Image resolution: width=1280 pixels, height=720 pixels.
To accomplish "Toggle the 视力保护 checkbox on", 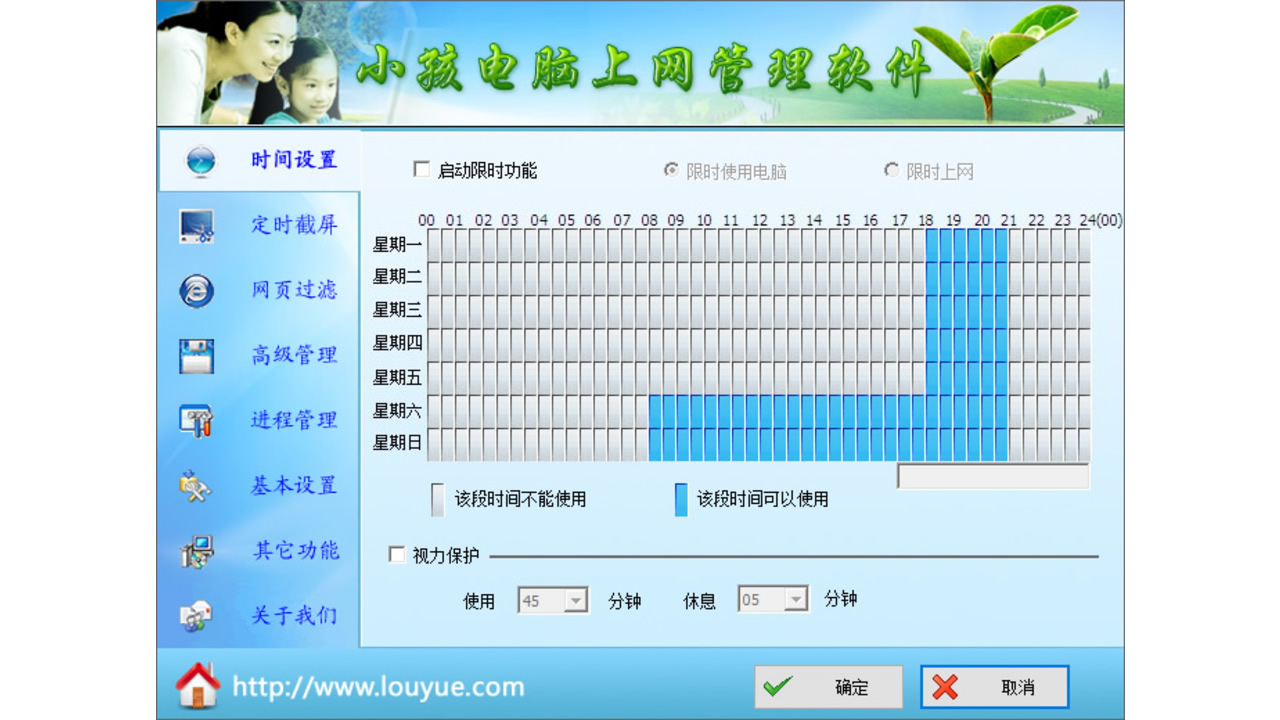I will click(395, 554).
